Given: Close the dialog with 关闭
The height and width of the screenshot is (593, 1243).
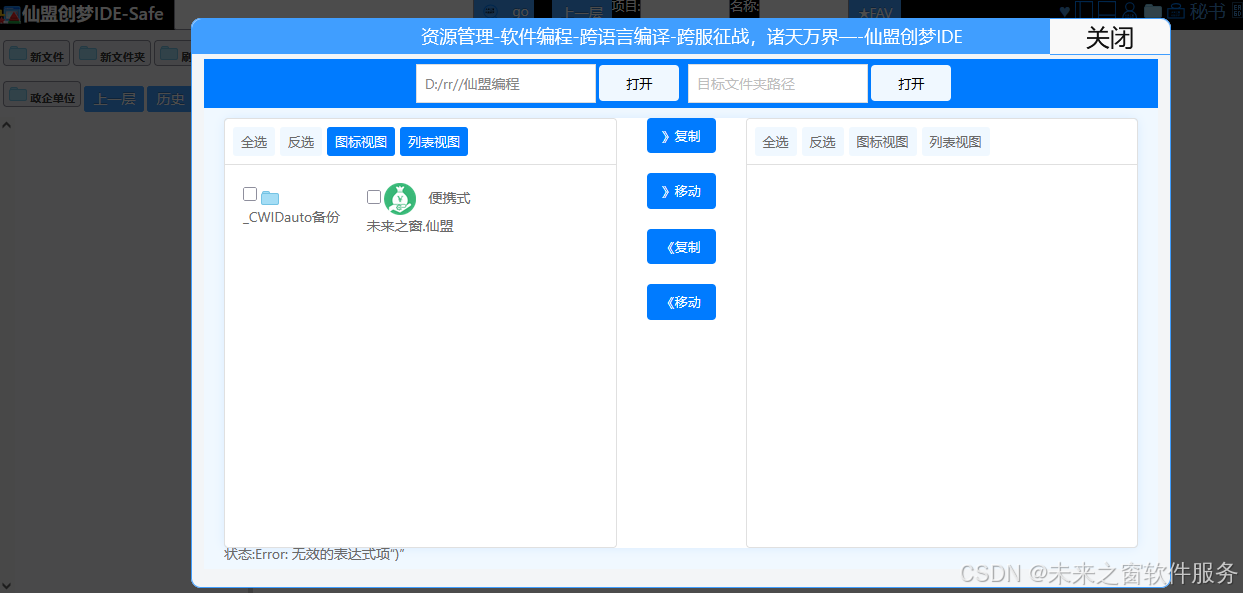Looking at the screenshot, I should pos(1110,37).
